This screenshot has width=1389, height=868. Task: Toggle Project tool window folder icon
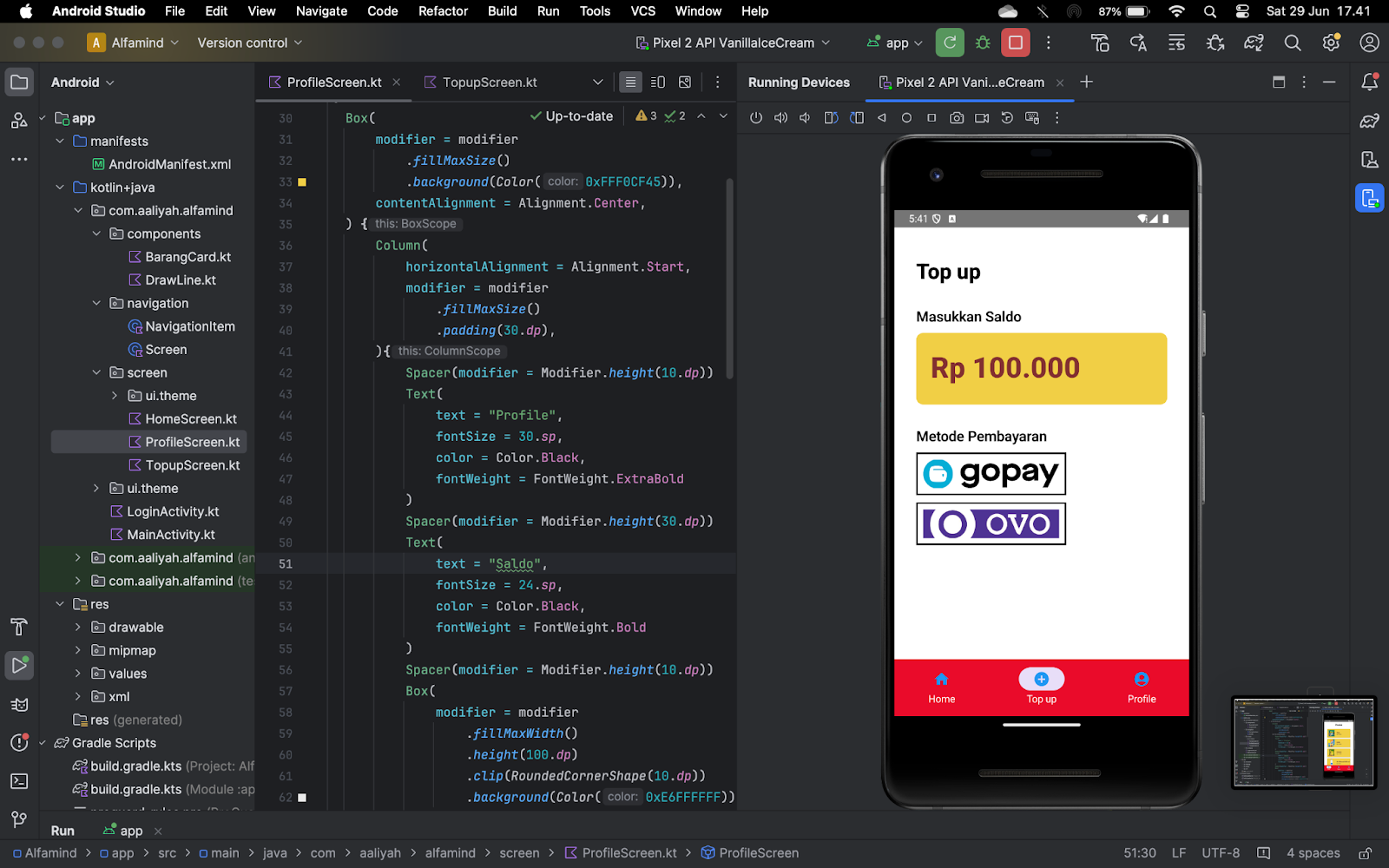point(19,82)
